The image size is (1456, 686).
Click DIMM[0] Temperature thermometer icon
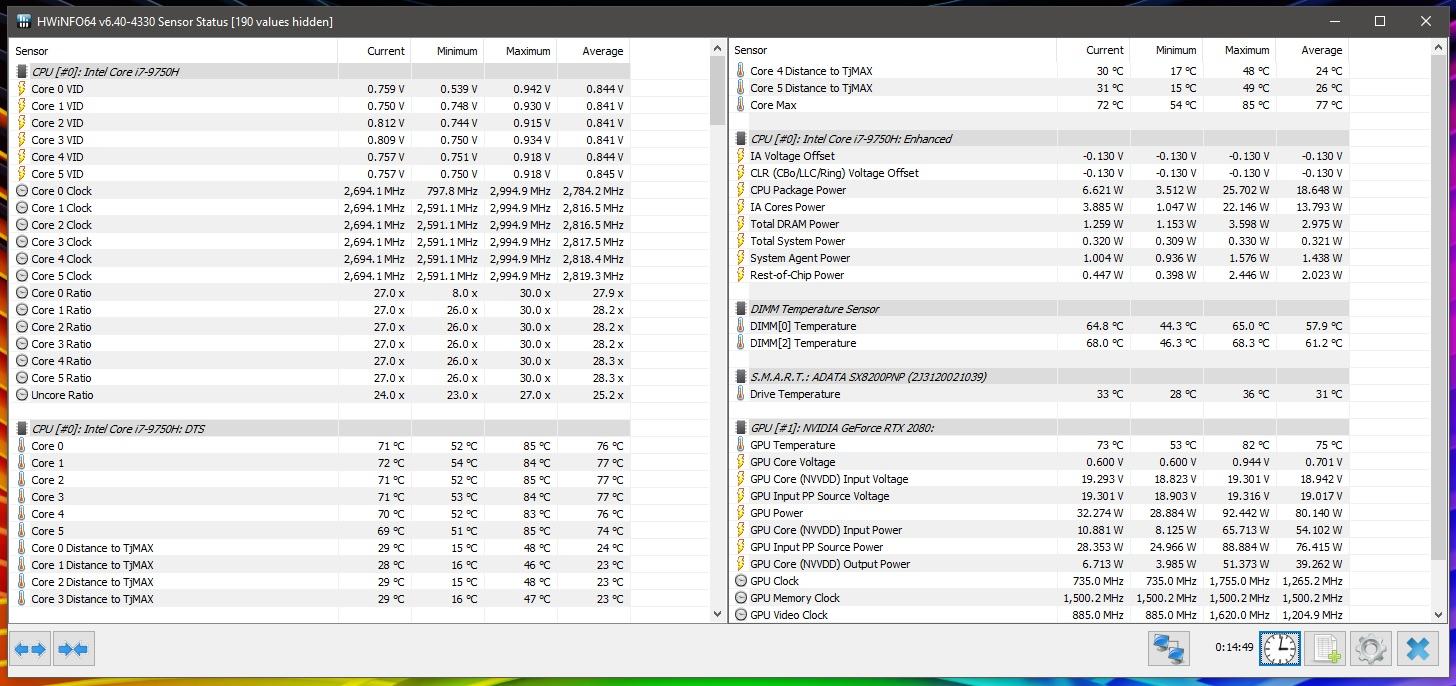click(741, 326)
